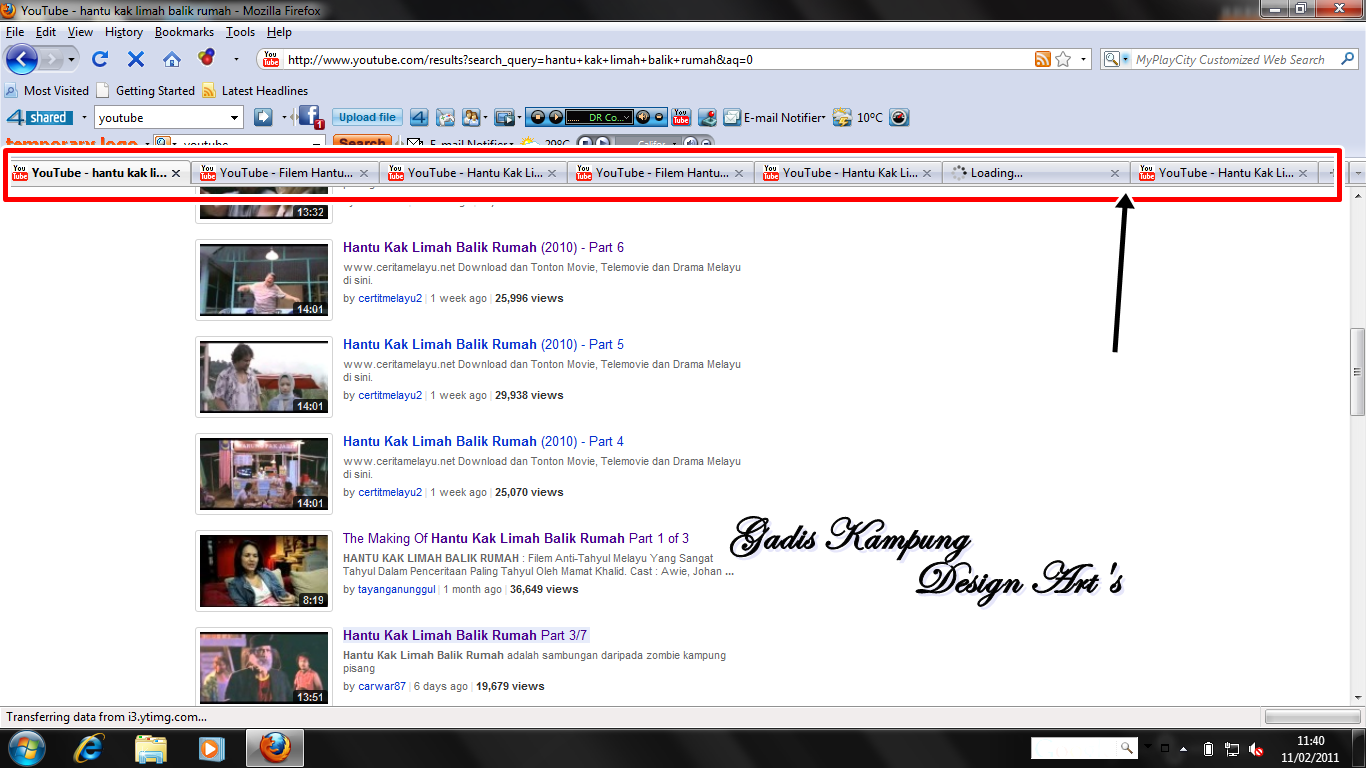Go back using the Back arrow button
The height and width of the screenshot is (768, 1366).
coord(21,59)
